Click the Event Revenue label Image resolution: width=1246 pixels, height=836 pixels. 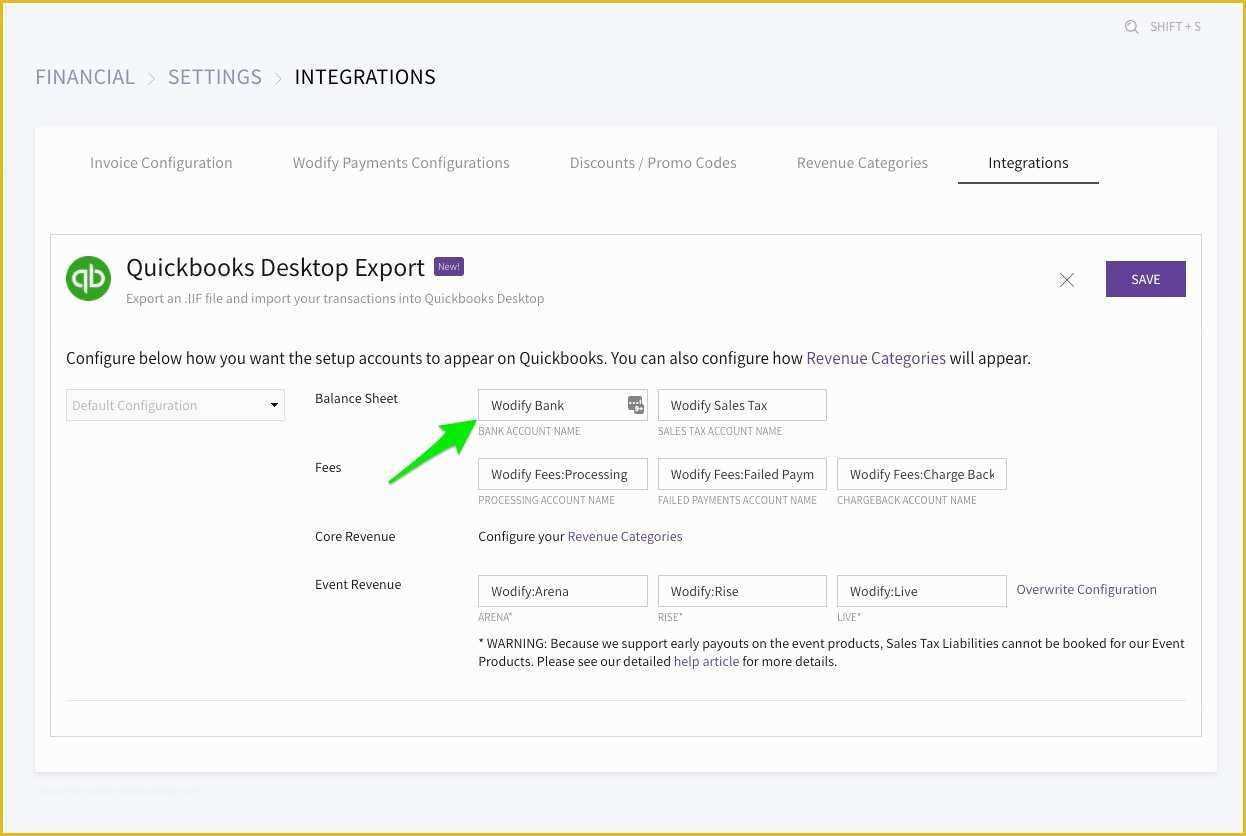[x=358, y=584]
